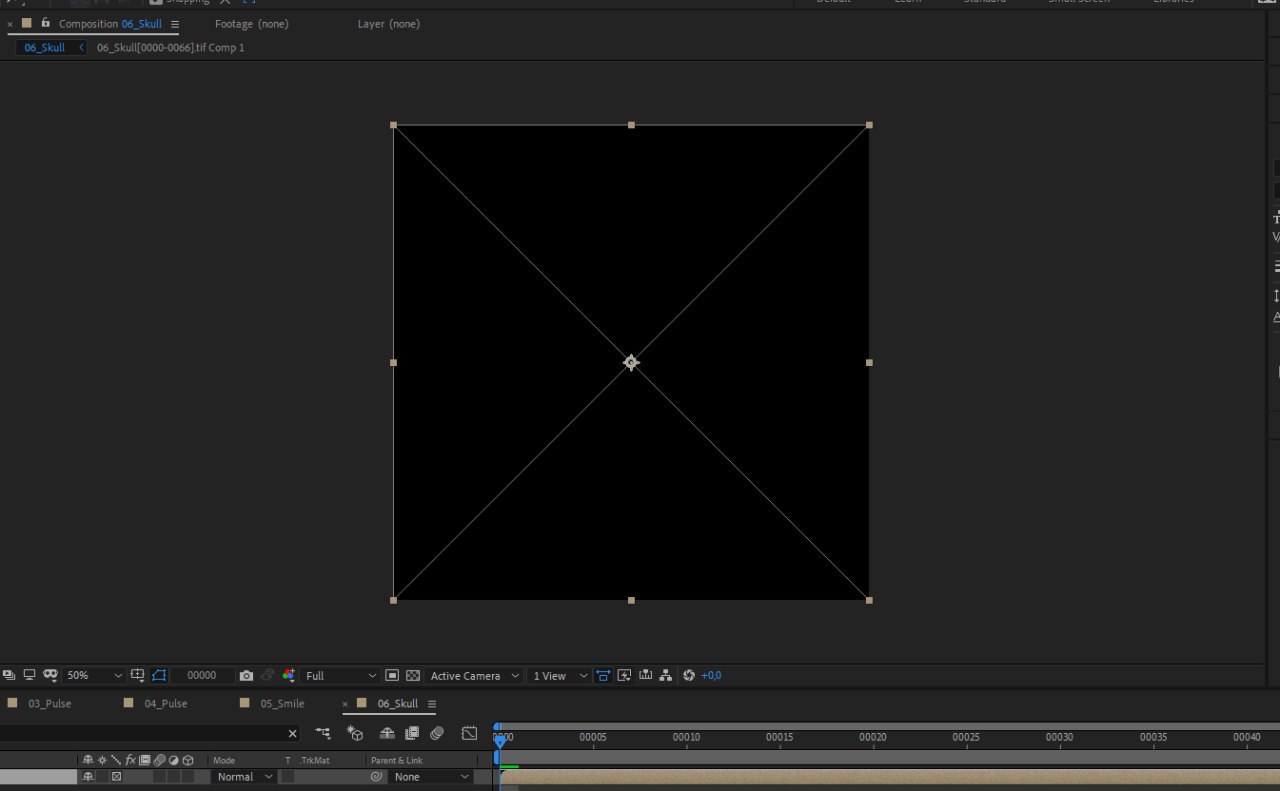Open the 06_Skull timeline panel menu
Screen dimensions: 1280x791
(x=432, y=704)
